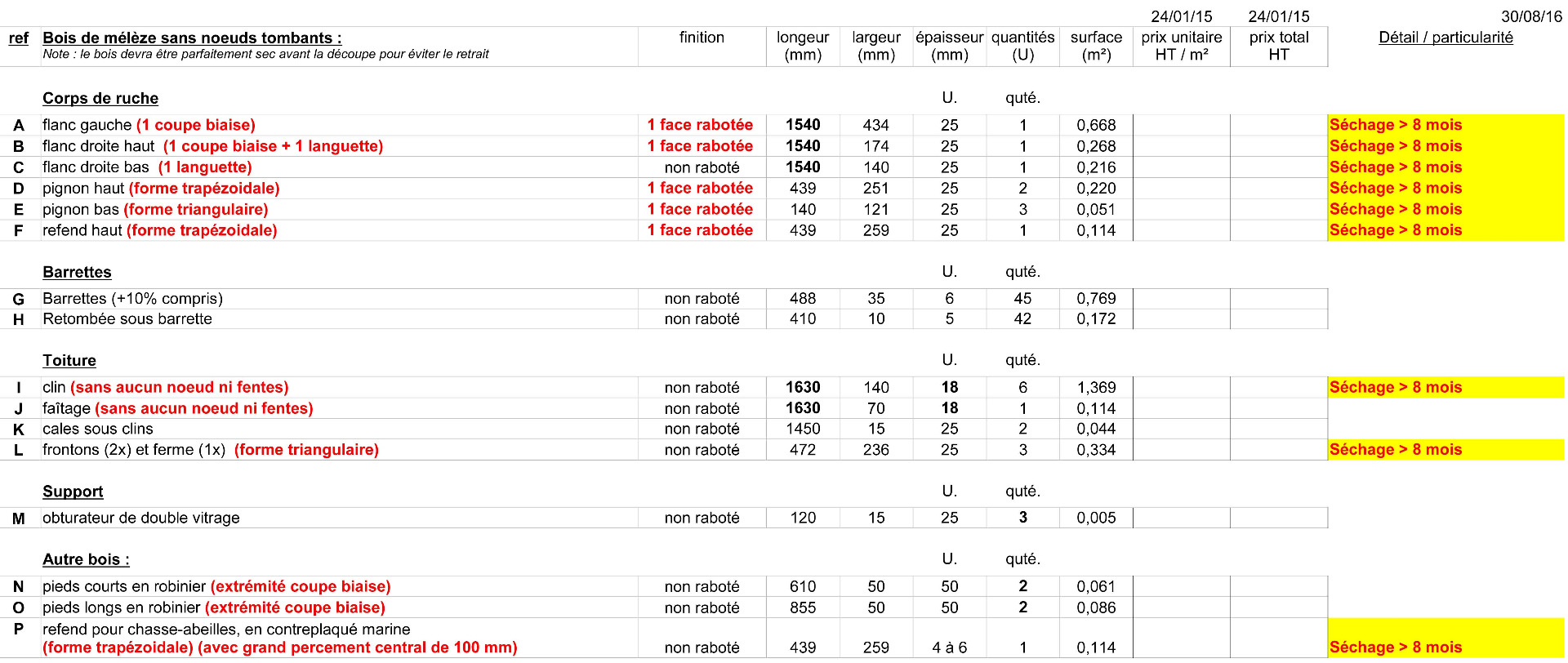Click yellow "Séchage > 8 mois" cell in row A
This screenshot has height=663, width=1568.
(x=1445, y=125)
